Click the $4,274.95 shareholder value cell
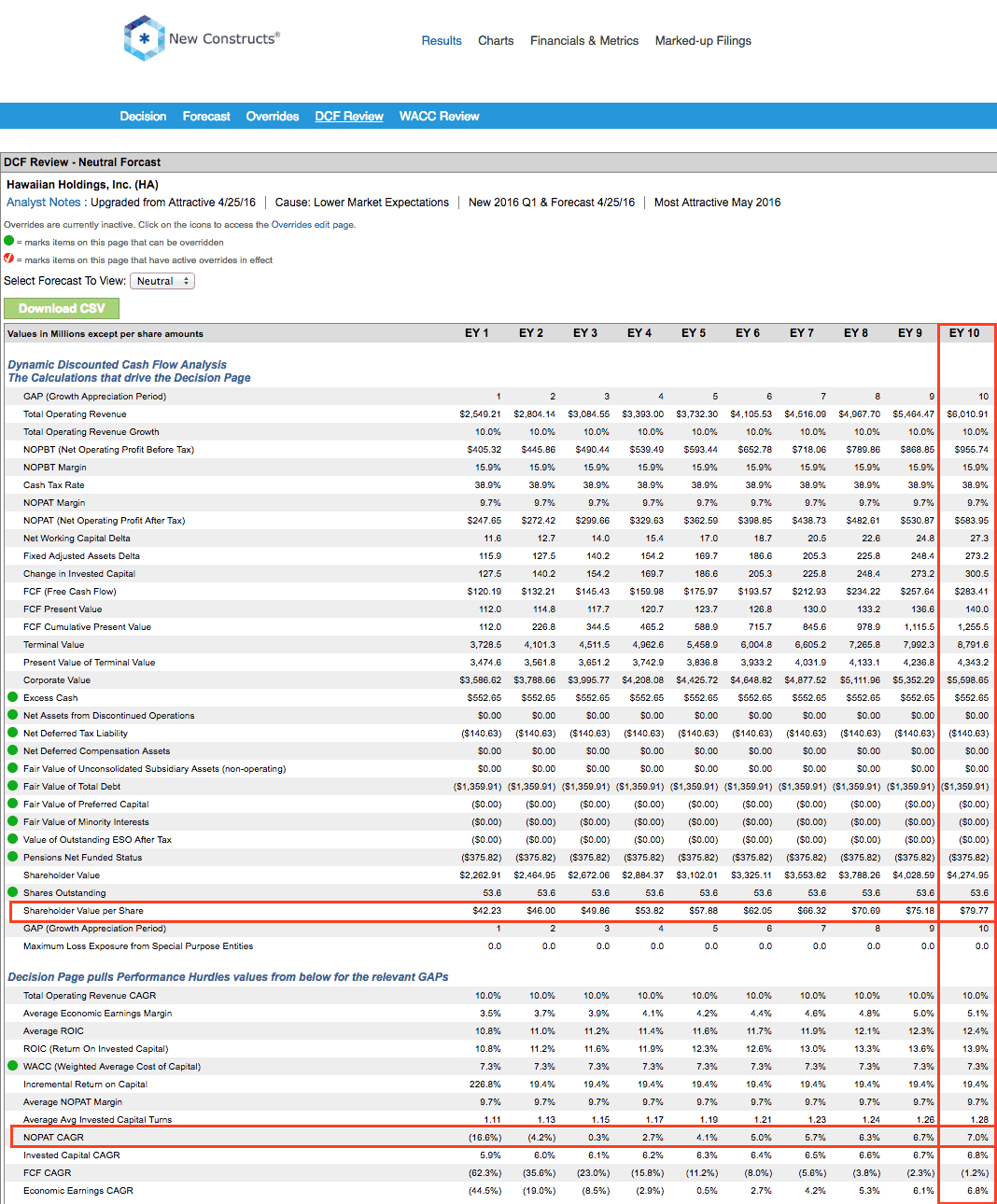 (967, 875)
